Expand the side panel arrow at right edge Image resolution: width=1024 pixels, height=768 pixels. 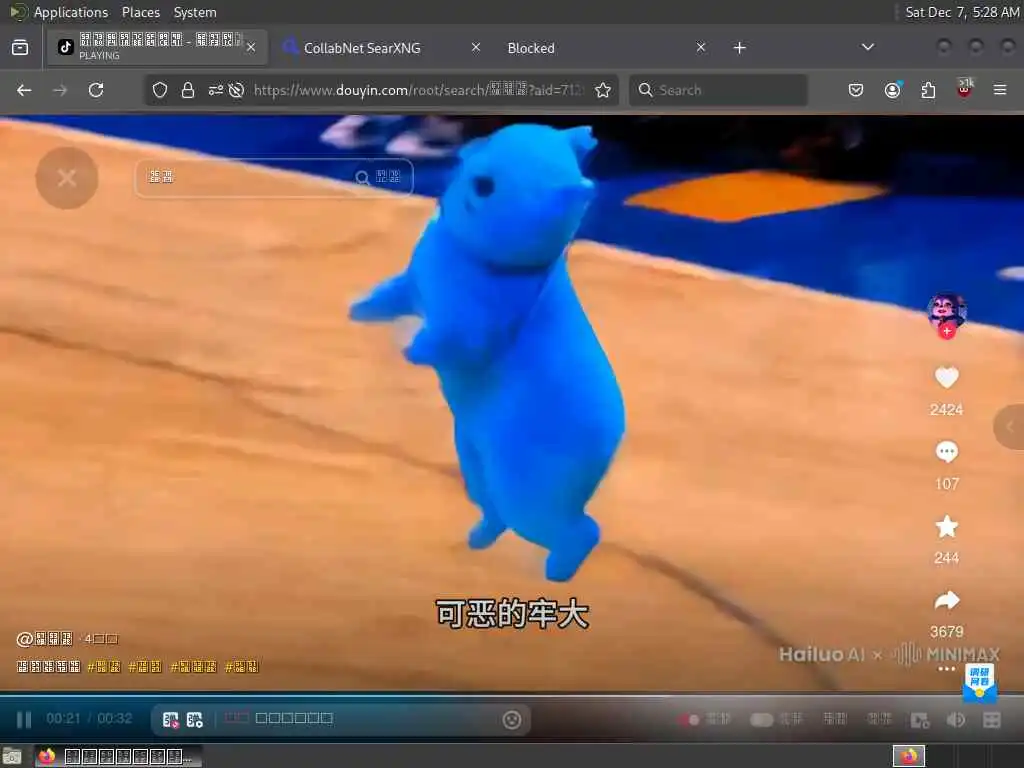1010,426
